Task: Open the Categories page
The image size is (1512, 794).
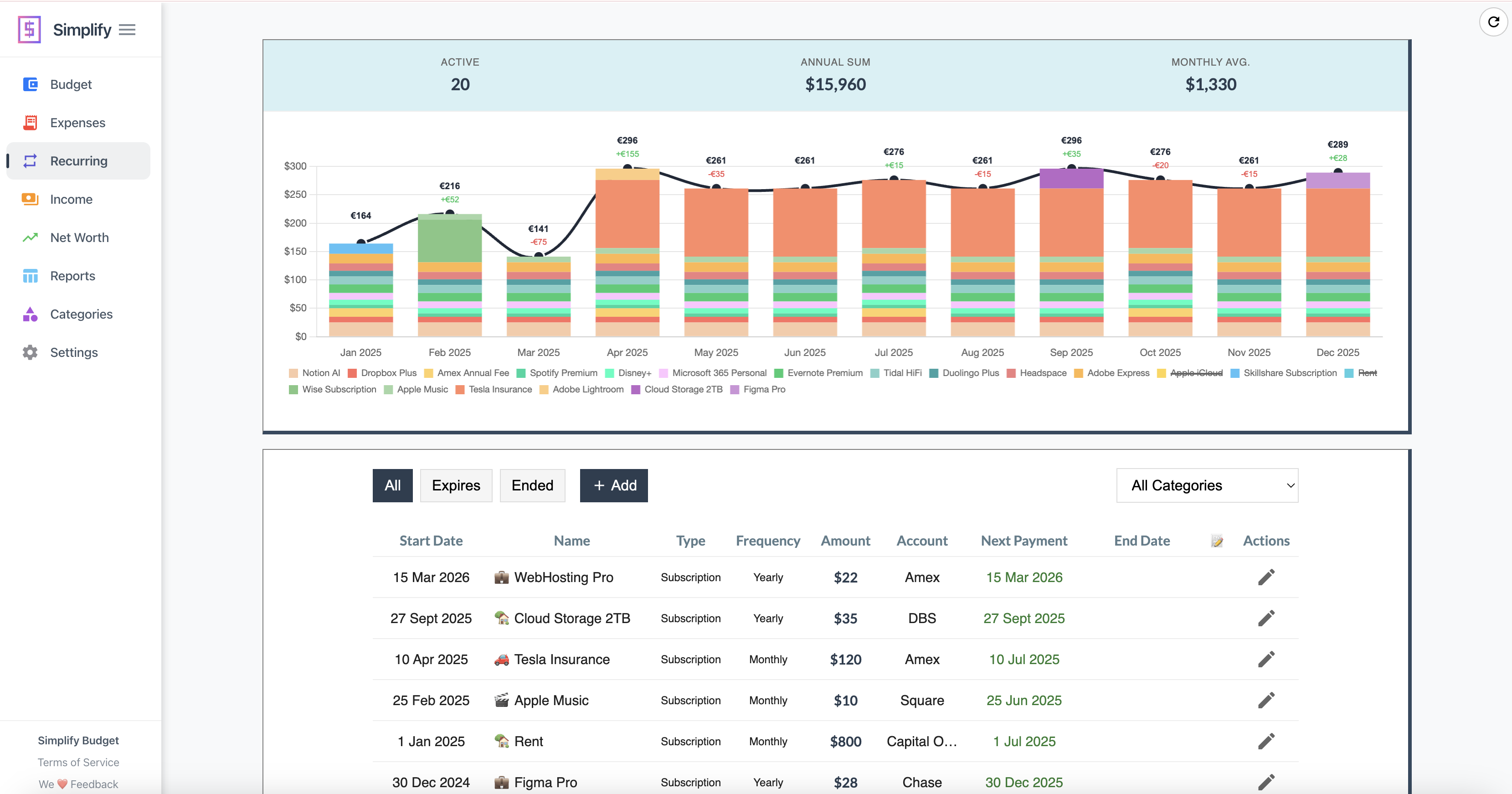Action: pos(78,314)
